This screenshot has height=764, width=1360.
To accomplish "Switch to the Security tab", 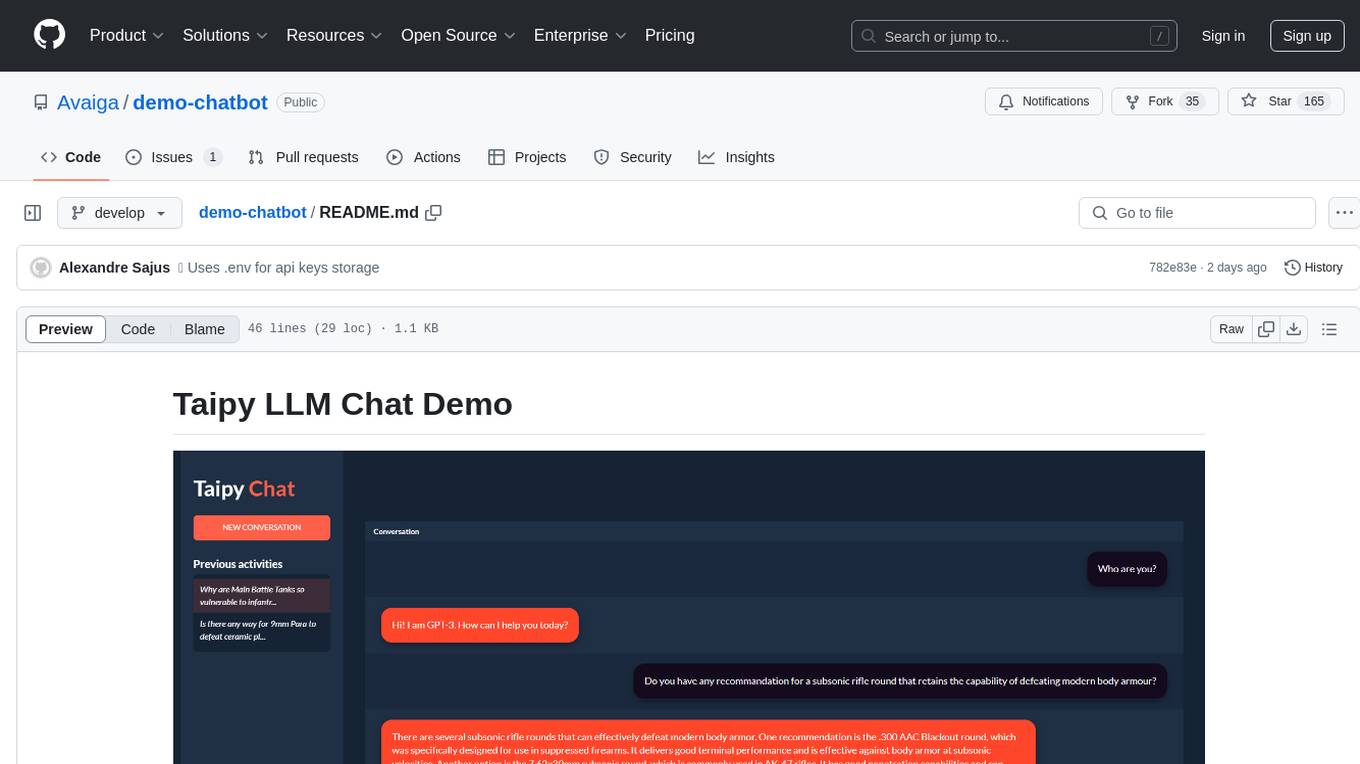I will click(x=632, y=157).
